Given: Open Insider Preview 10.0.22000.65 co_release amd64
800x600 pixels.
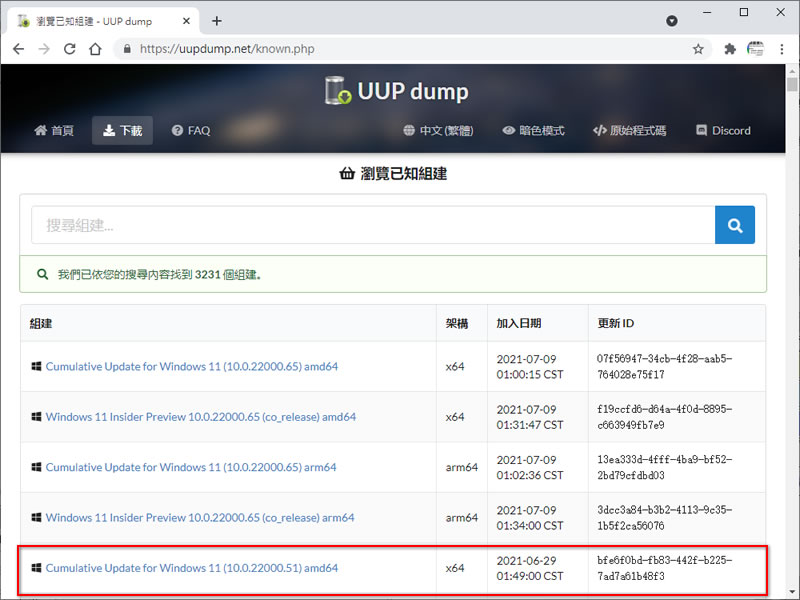Looking at the screenshot, I should (201, 417).
